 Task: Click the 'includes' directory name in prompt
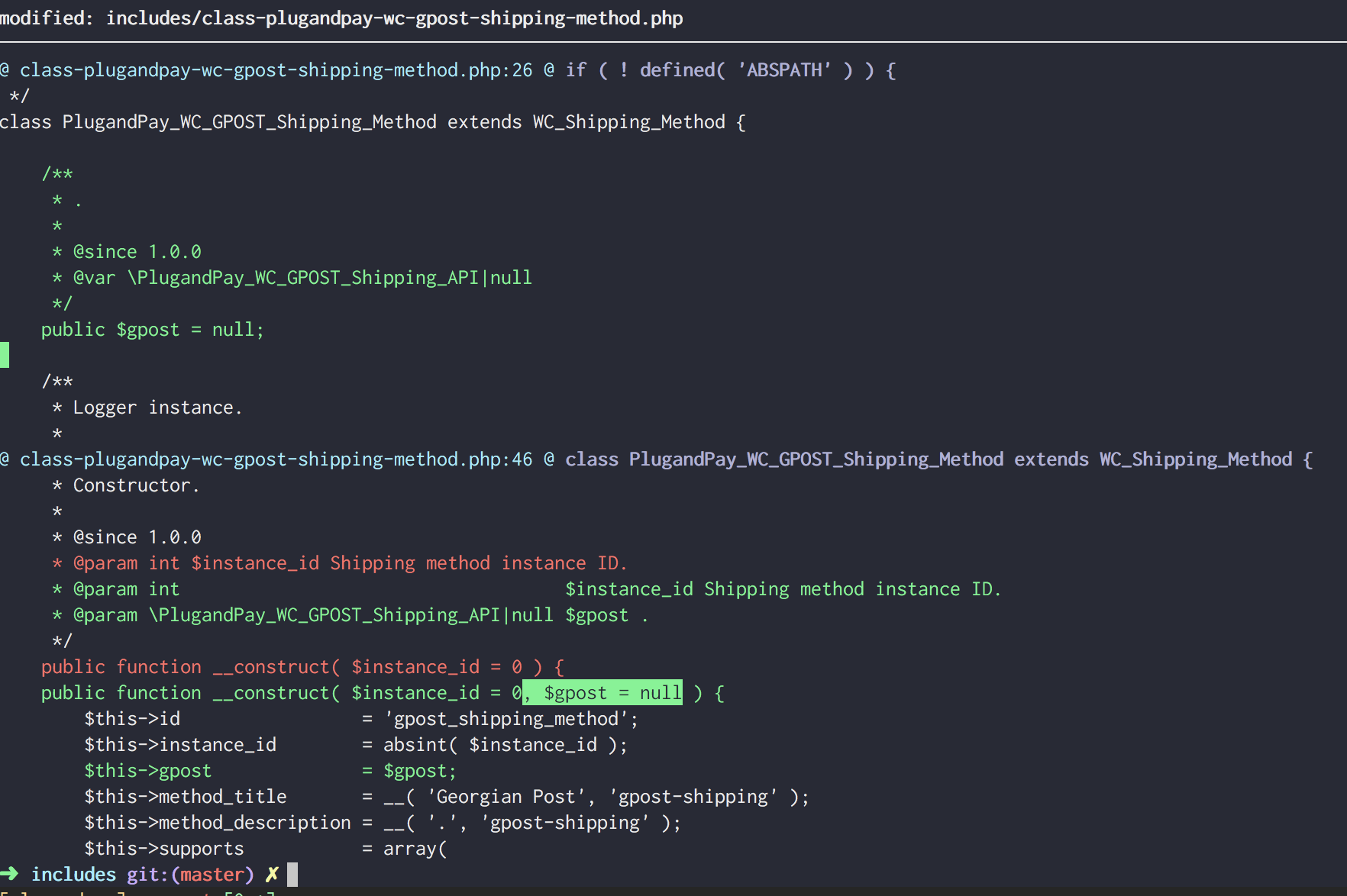[74, 874]
